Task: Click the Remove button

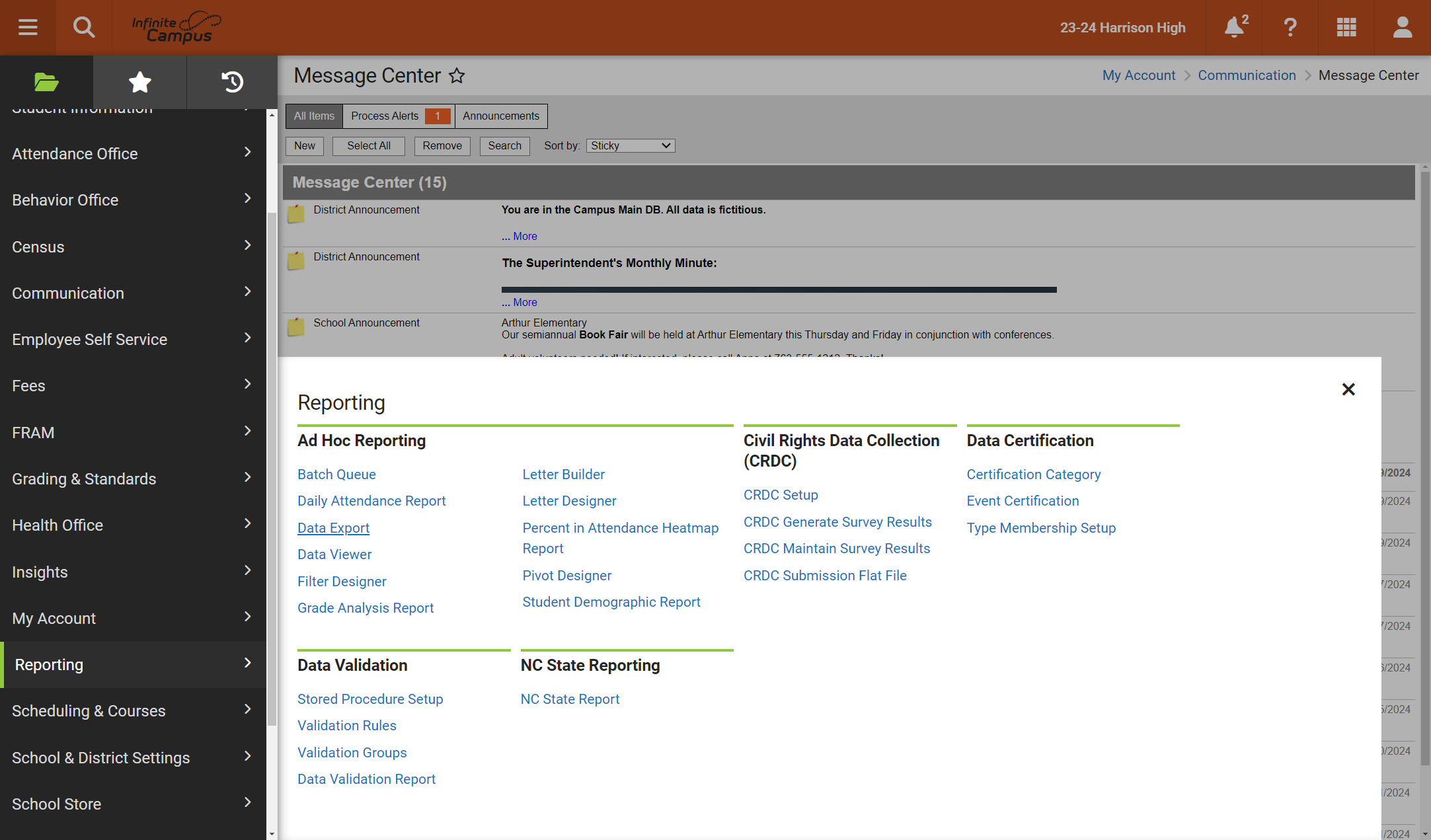Action: (442, 145)
